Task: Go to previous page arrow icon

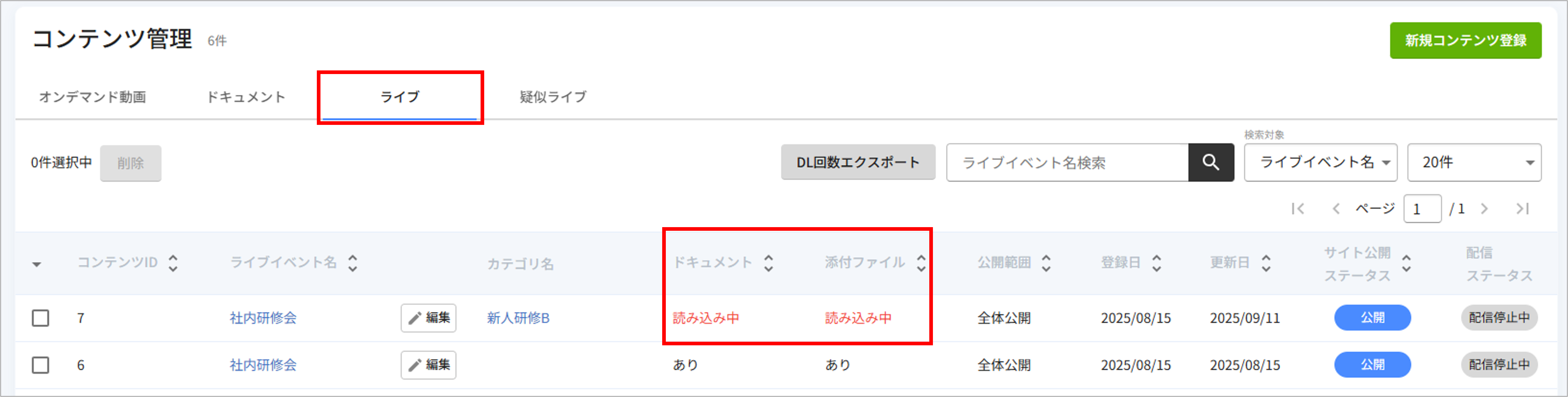Action: click(1336, 209)
